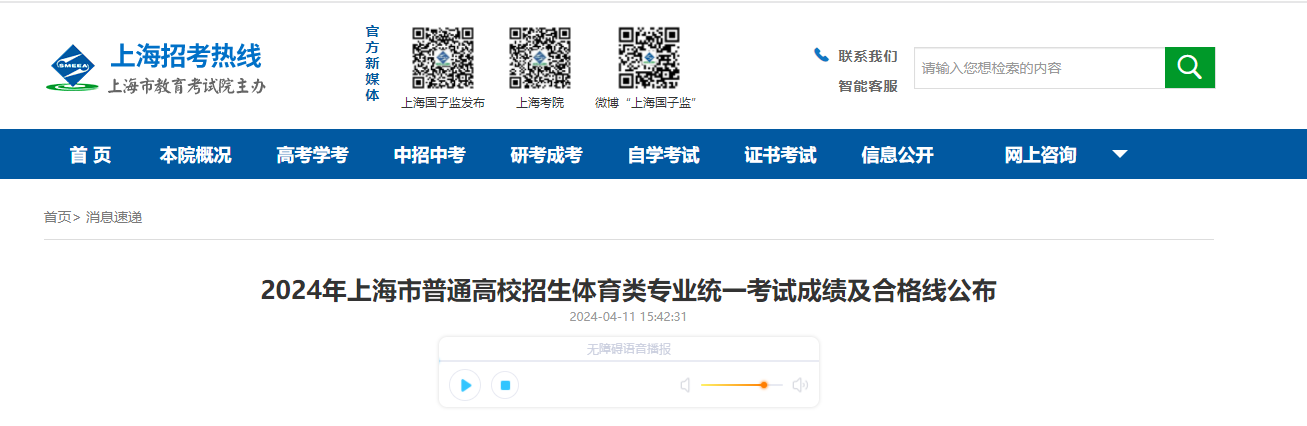
Task: Click the green search magnifier button
Action: pos(1189,67)
